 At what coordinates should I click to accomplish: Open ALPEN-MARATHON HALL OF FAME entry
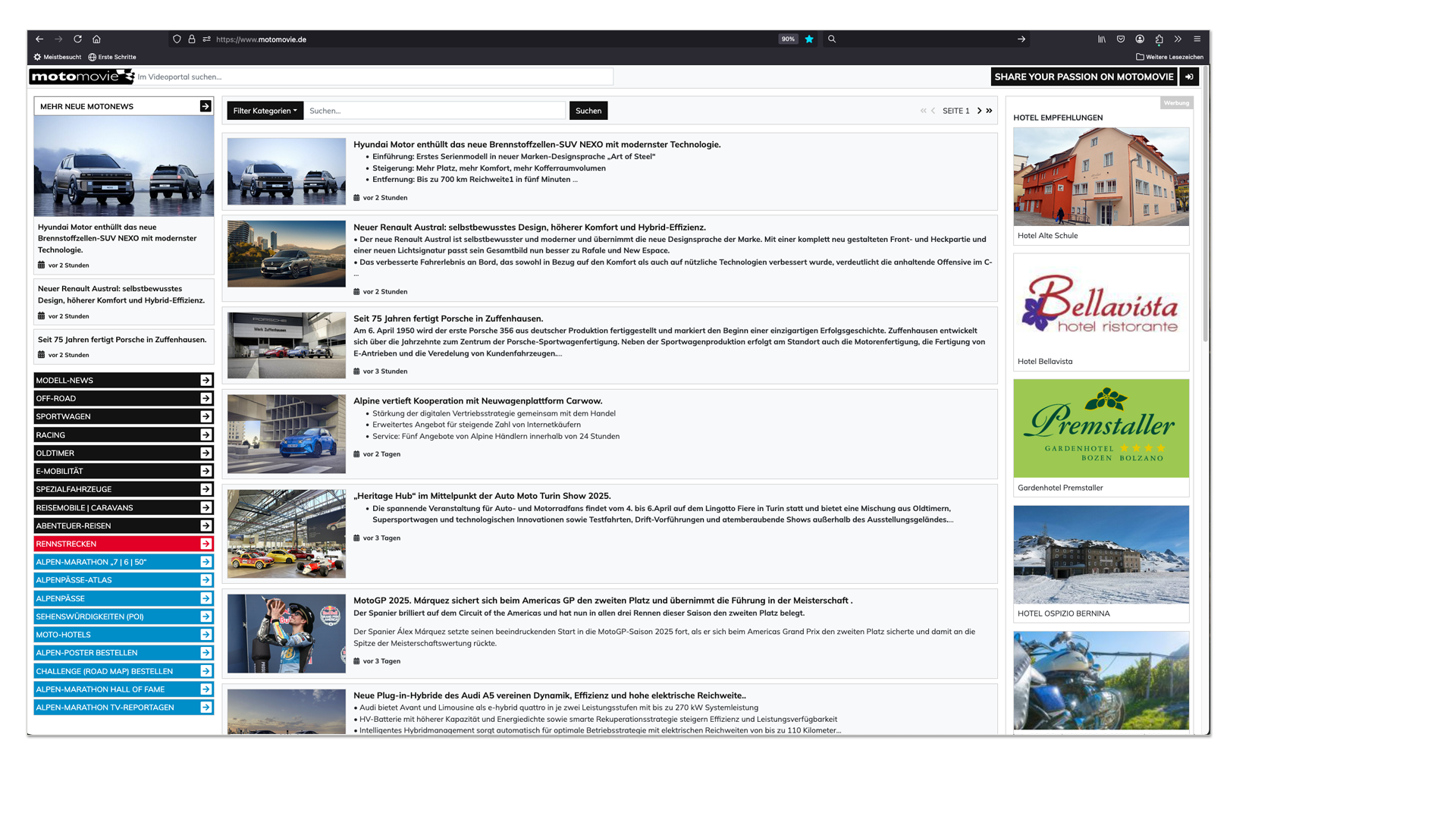click(124, 689)
